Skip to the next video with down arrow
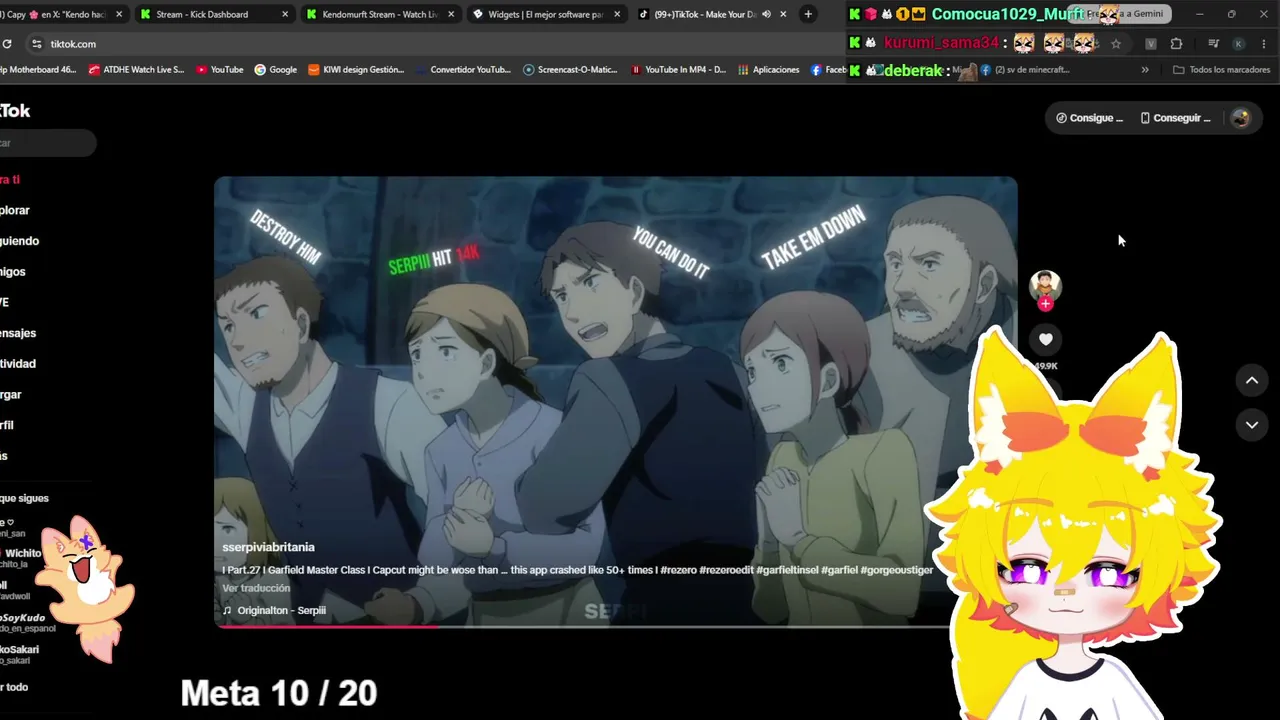The height and width of the screenshot is (720, 1280). [1251, 425]
